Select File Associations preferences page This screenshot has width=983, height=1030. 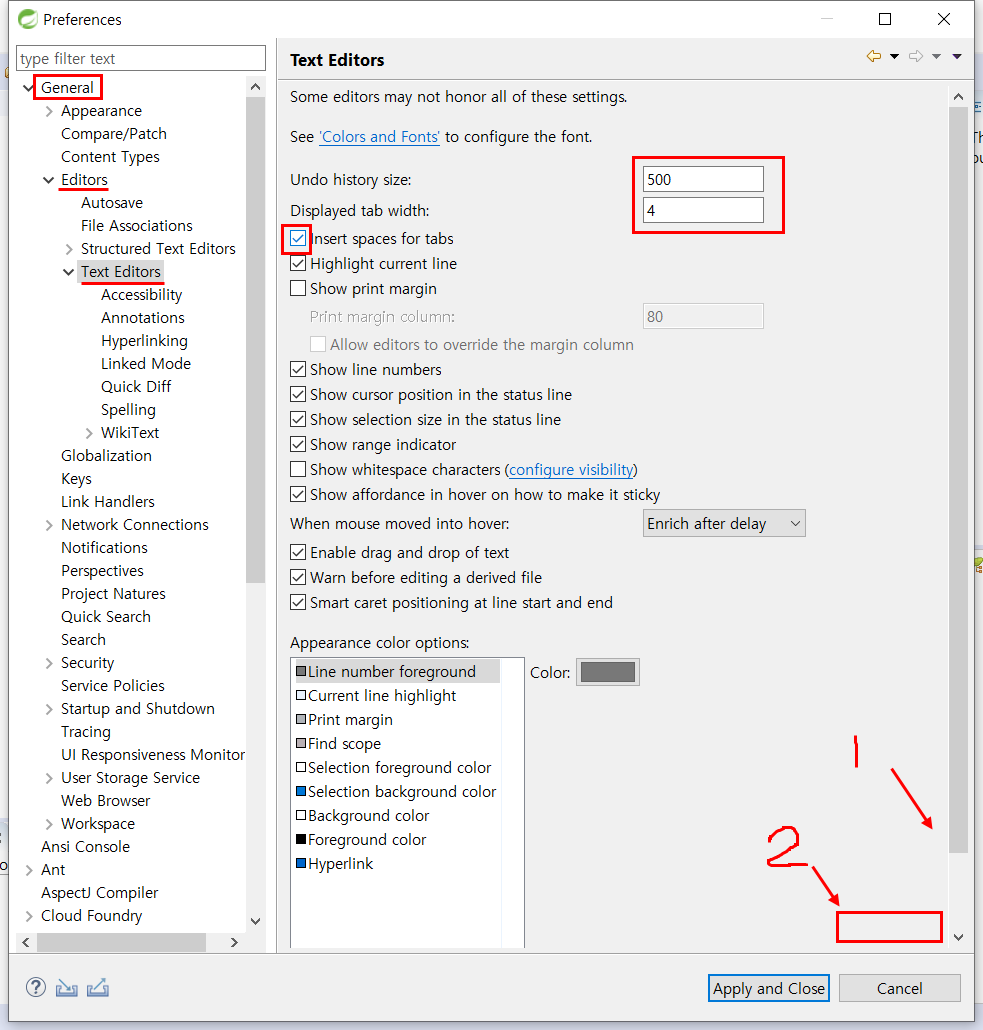coord(137,226)
